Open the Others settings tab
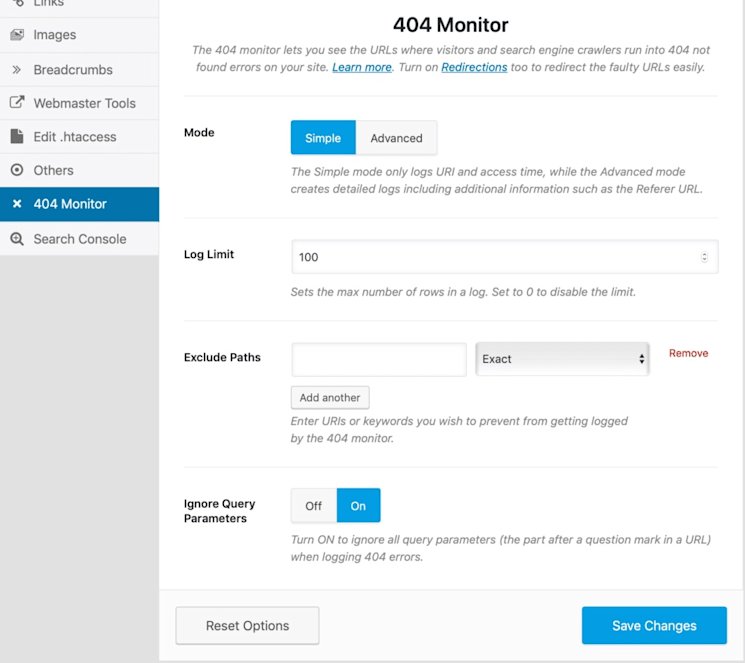 79,170
